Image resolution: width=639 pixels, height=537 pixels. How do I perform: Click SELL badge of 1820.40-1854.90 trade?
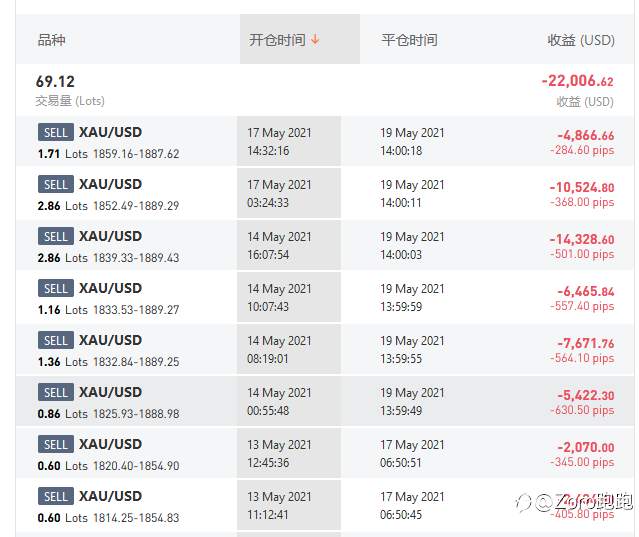pyautogui.click(x=56, y=444)
